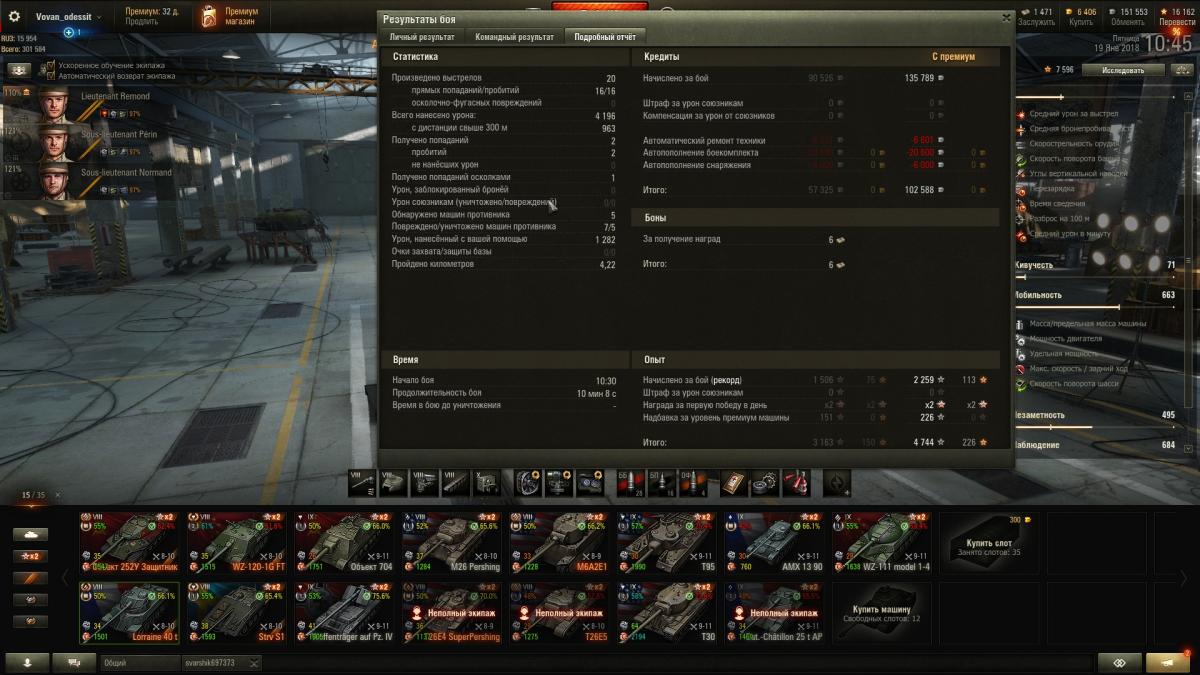Screen dimensions: 1200x675
Task: Close the svarshik697373 chat tab
Action: (x=254, y=663)
